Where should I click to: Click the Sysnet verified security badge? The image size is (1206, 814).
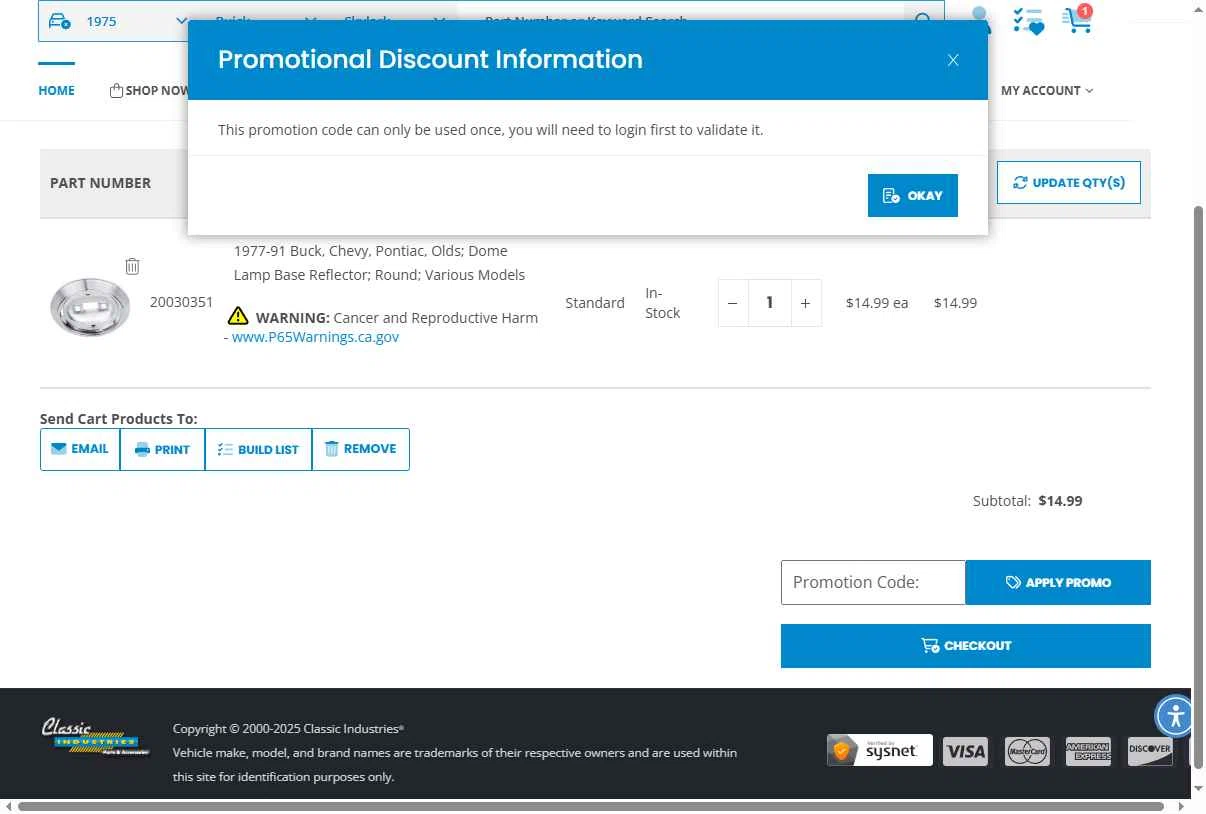pyautogui.click(x=879, y=750)
